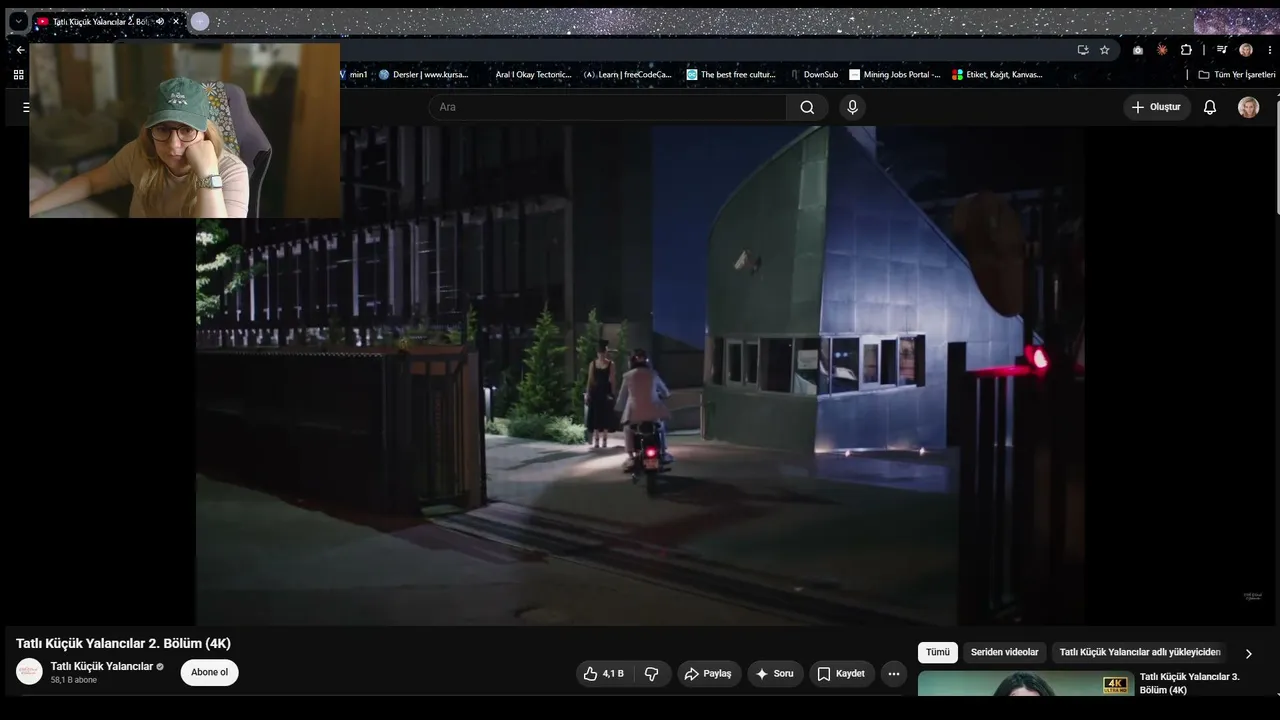The width and height of the screenshot is (1280, 720).
Task: Mute the tab via its speaker icon
Action: (x=160, y=21)
